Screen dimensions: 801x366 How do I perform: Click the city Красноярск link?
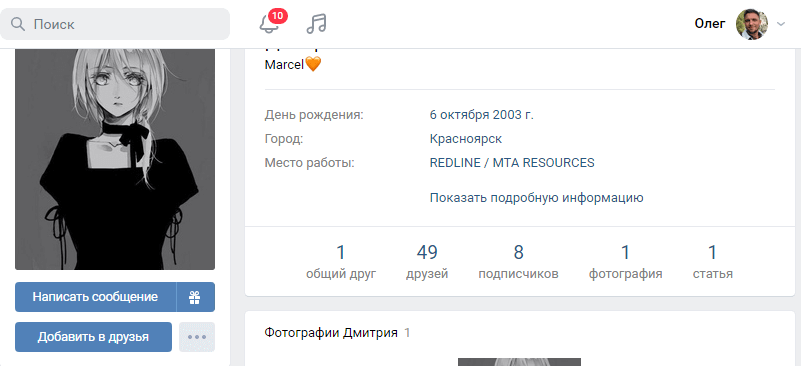[x=466, y=139]
